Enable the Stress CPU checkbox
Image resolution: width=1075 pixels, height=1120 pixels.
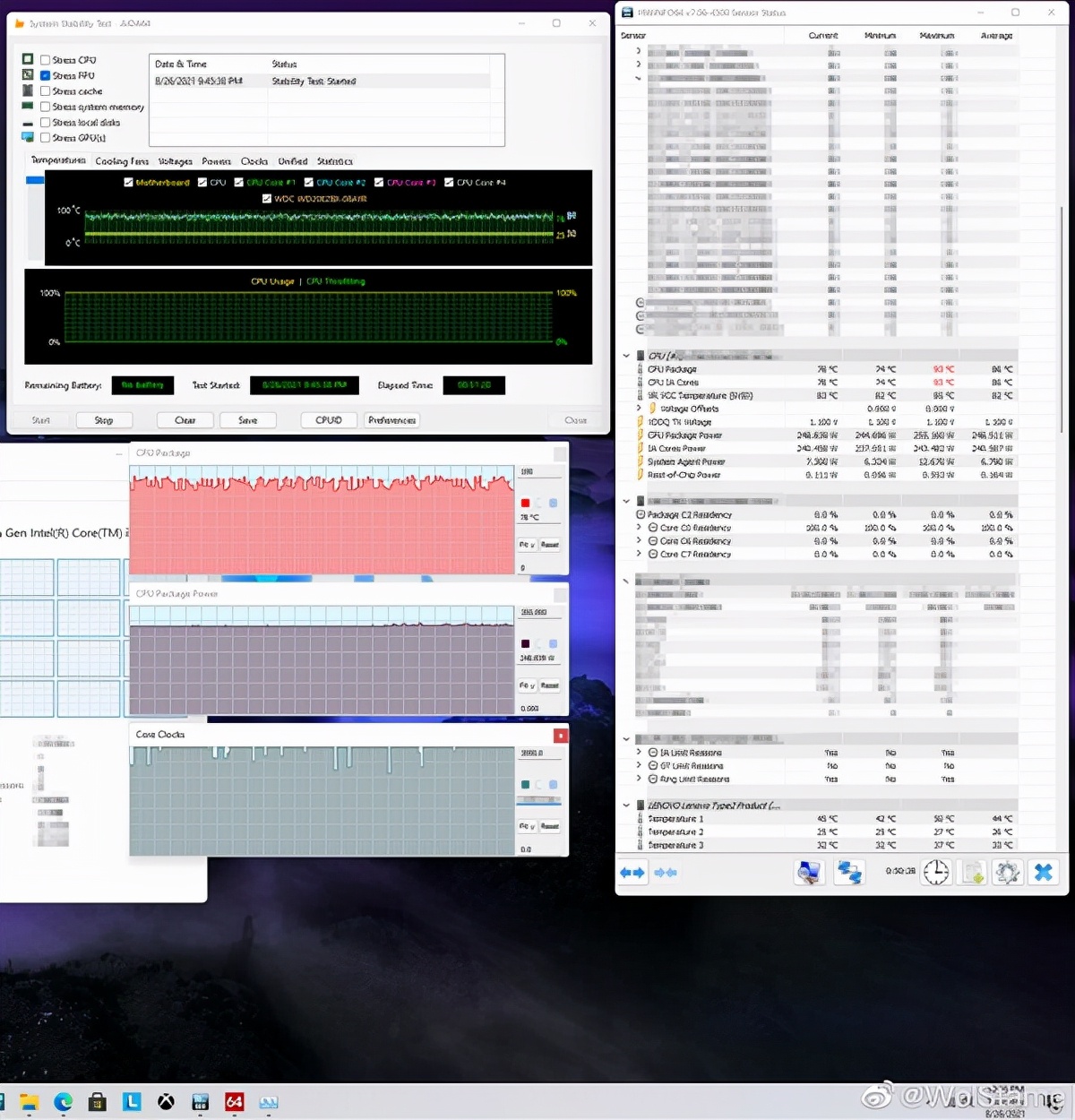tap(45, 60)
